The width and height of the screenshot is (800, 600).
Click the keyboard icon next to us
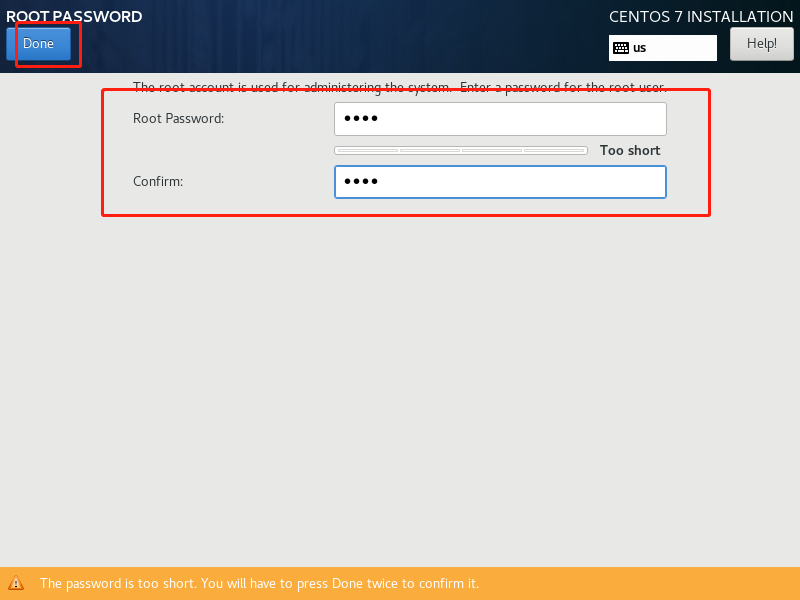click(x=621, y=48)
